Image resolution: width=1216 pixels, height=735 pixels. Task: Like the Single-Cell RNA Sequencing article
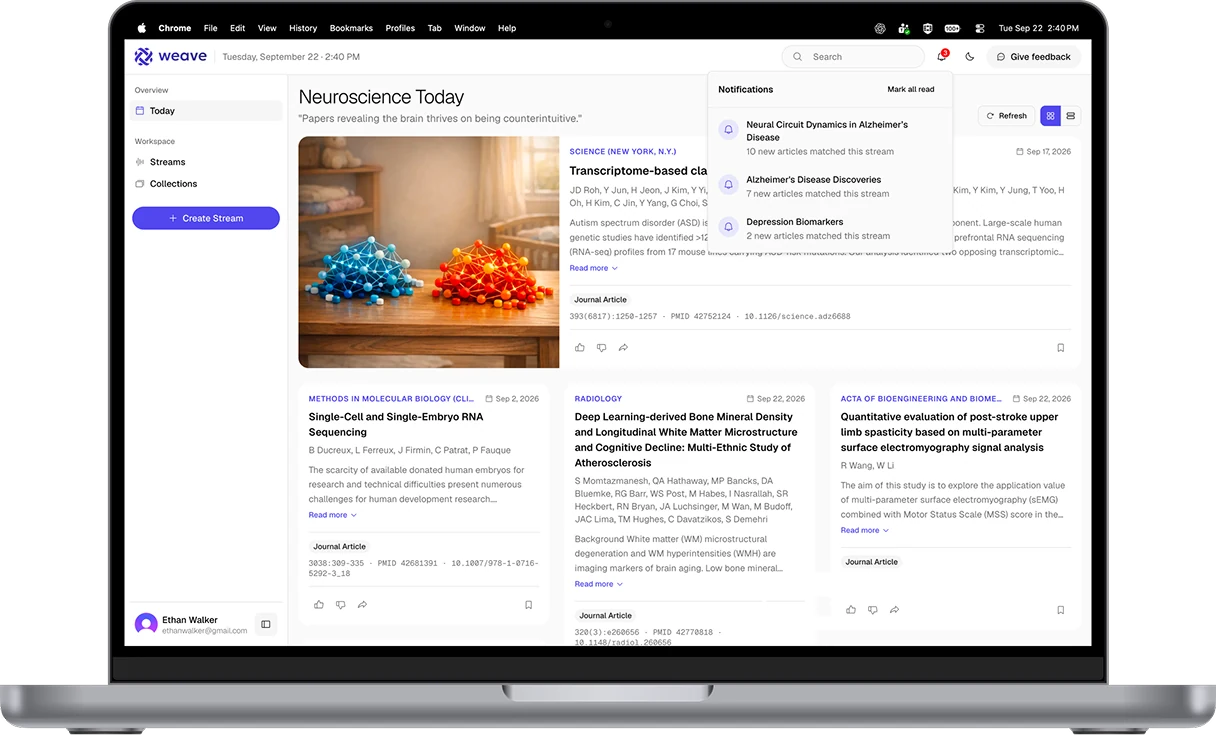(319, 605)
